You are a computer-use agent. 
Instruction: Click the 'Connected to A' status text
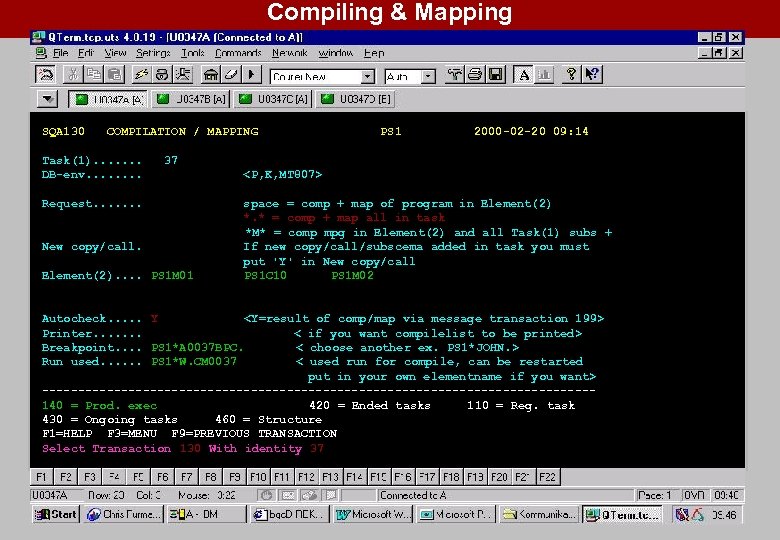(413, 495)
